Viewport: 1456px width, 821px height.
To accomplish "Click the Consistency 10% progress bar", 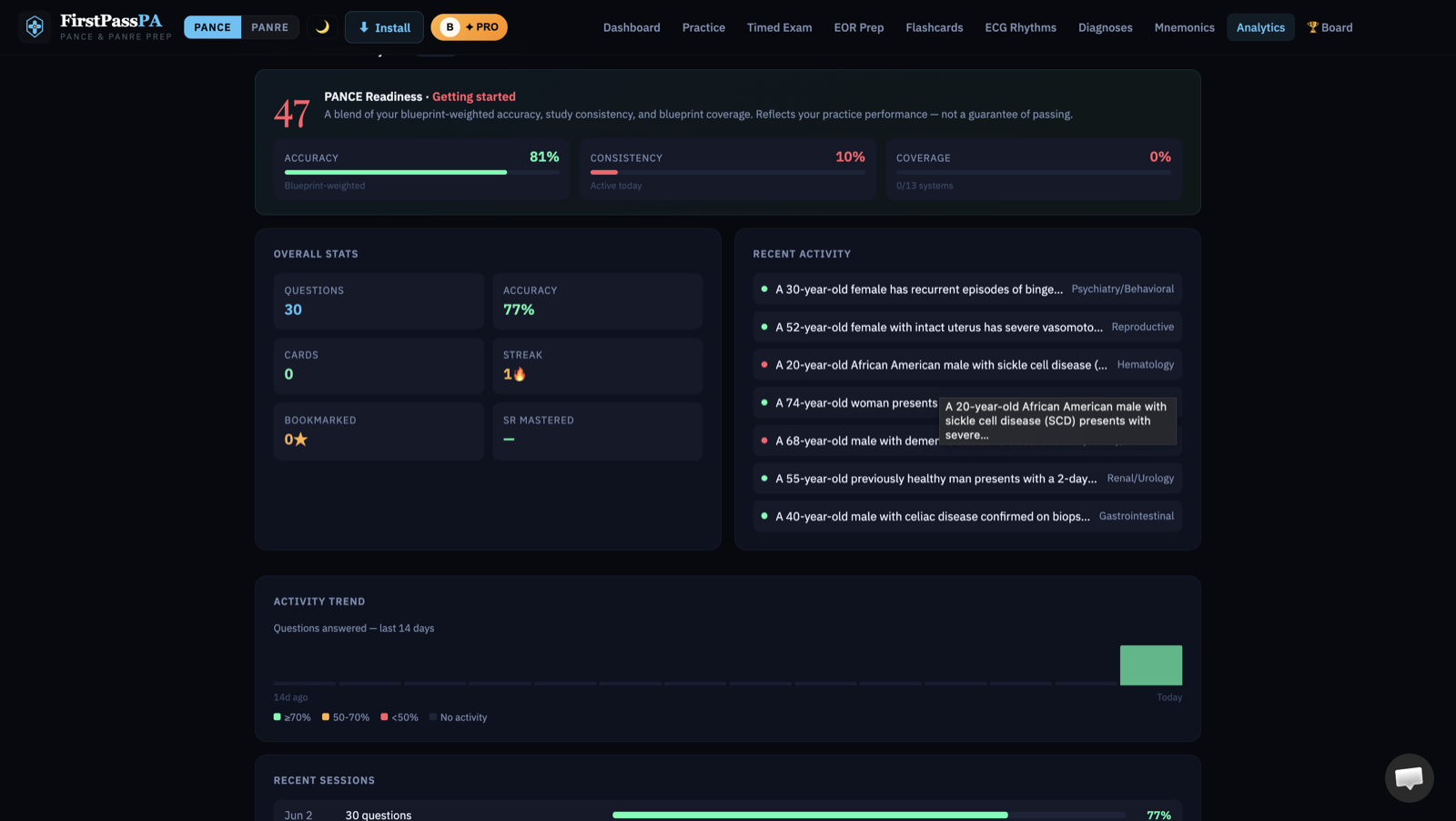I will click(727, 172).
